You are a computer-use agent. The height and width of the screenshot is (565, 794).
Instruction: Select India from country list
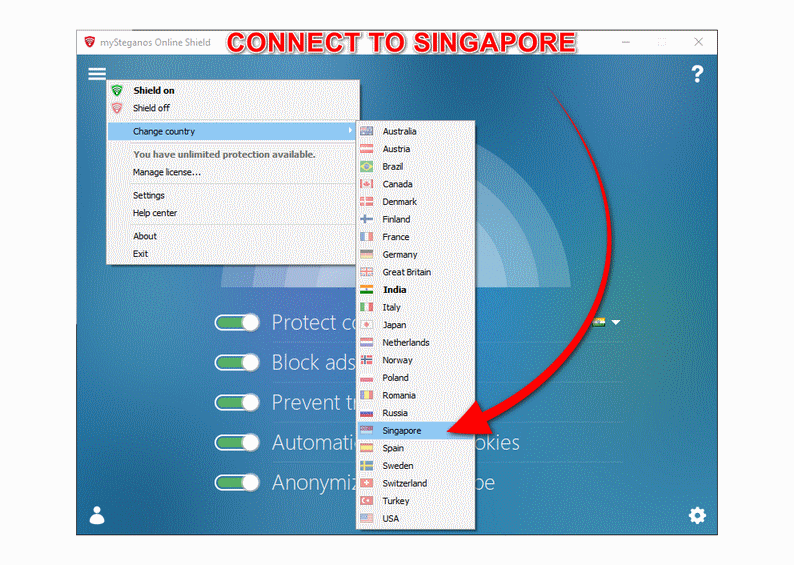(415, 290)
